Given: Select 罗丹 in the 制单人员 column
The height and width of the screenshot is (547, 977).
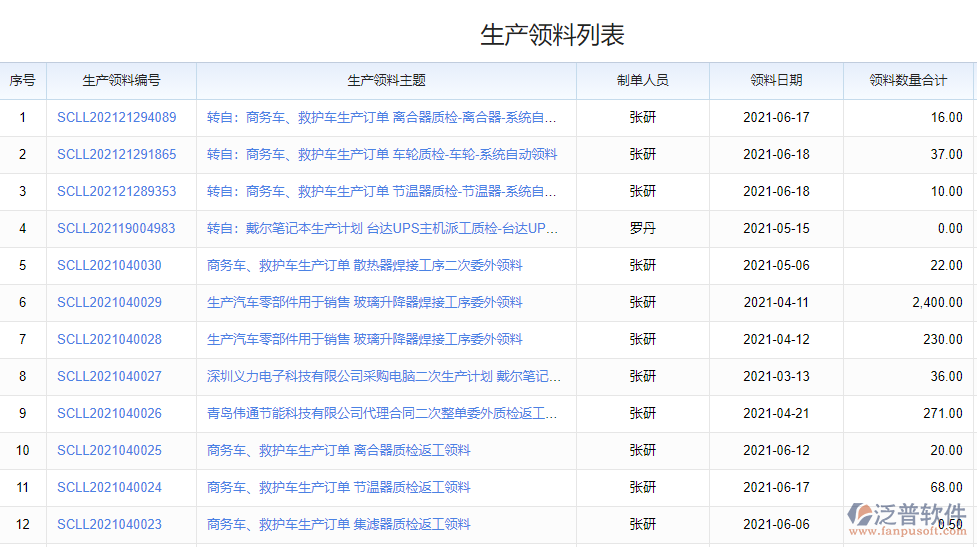Looking at the screenshot, I should coord(642,228).
